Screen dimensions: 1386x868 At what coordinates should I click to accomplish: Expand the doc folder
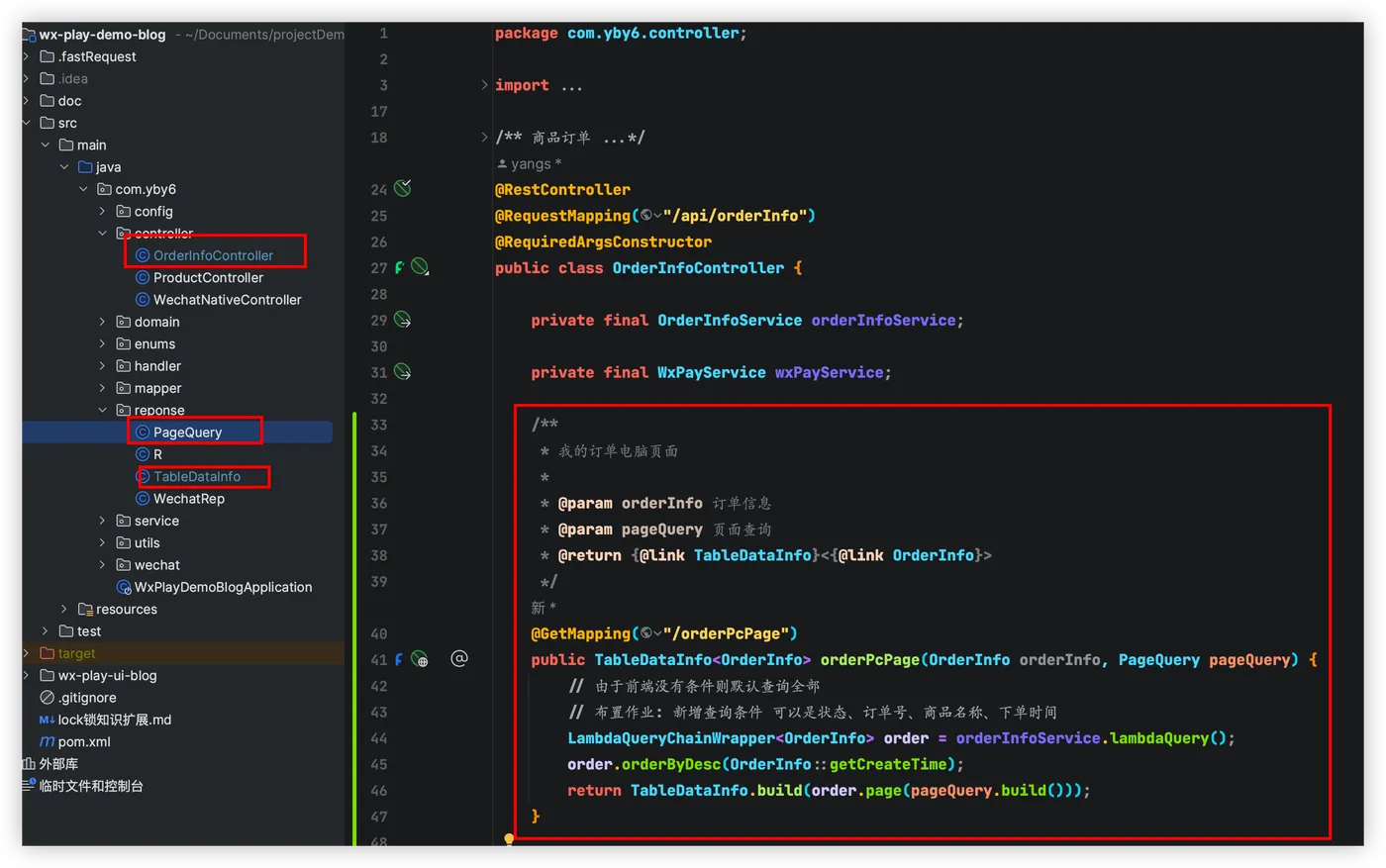point(27,101)
